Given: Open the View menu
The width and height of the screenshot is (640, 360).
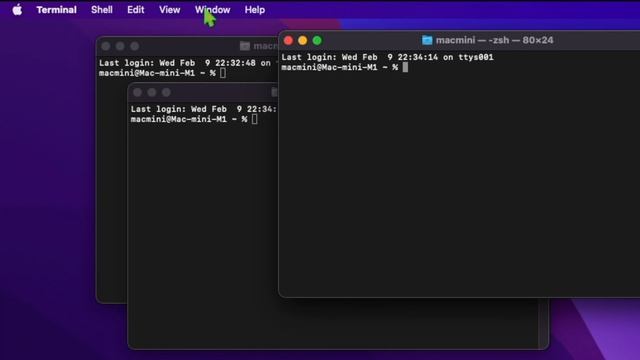Looking at the screenshot, I should tap(169, 10).
